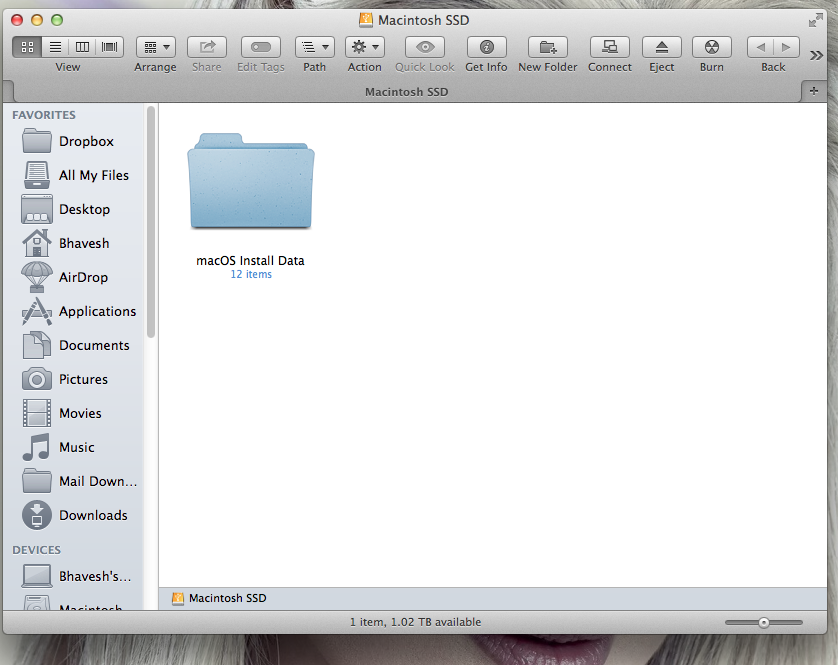Add a new tab with plus button
Viewport: 838px width, 665px height.
814,91
